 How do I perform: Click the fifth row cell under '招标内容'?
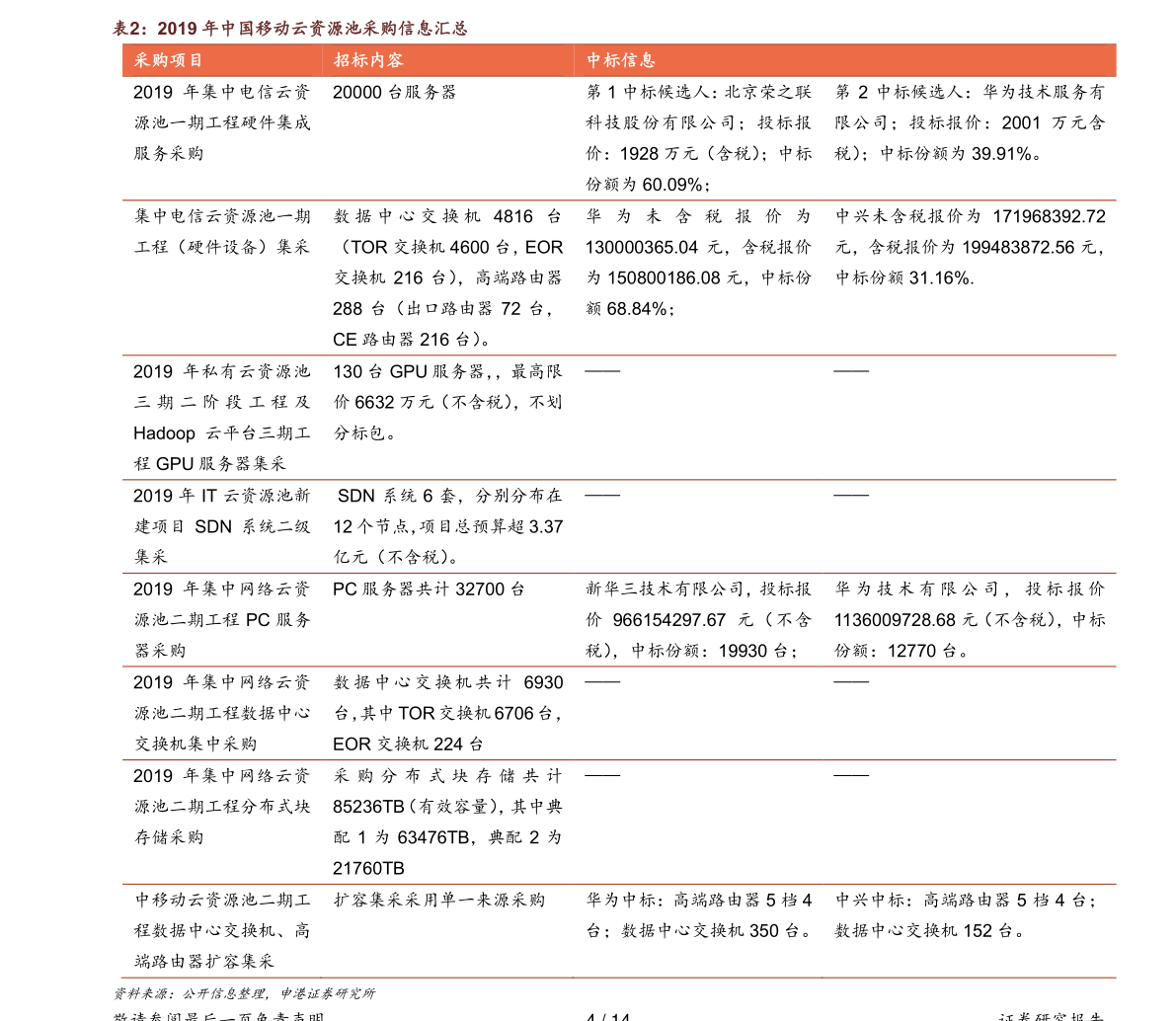[454, 620]
